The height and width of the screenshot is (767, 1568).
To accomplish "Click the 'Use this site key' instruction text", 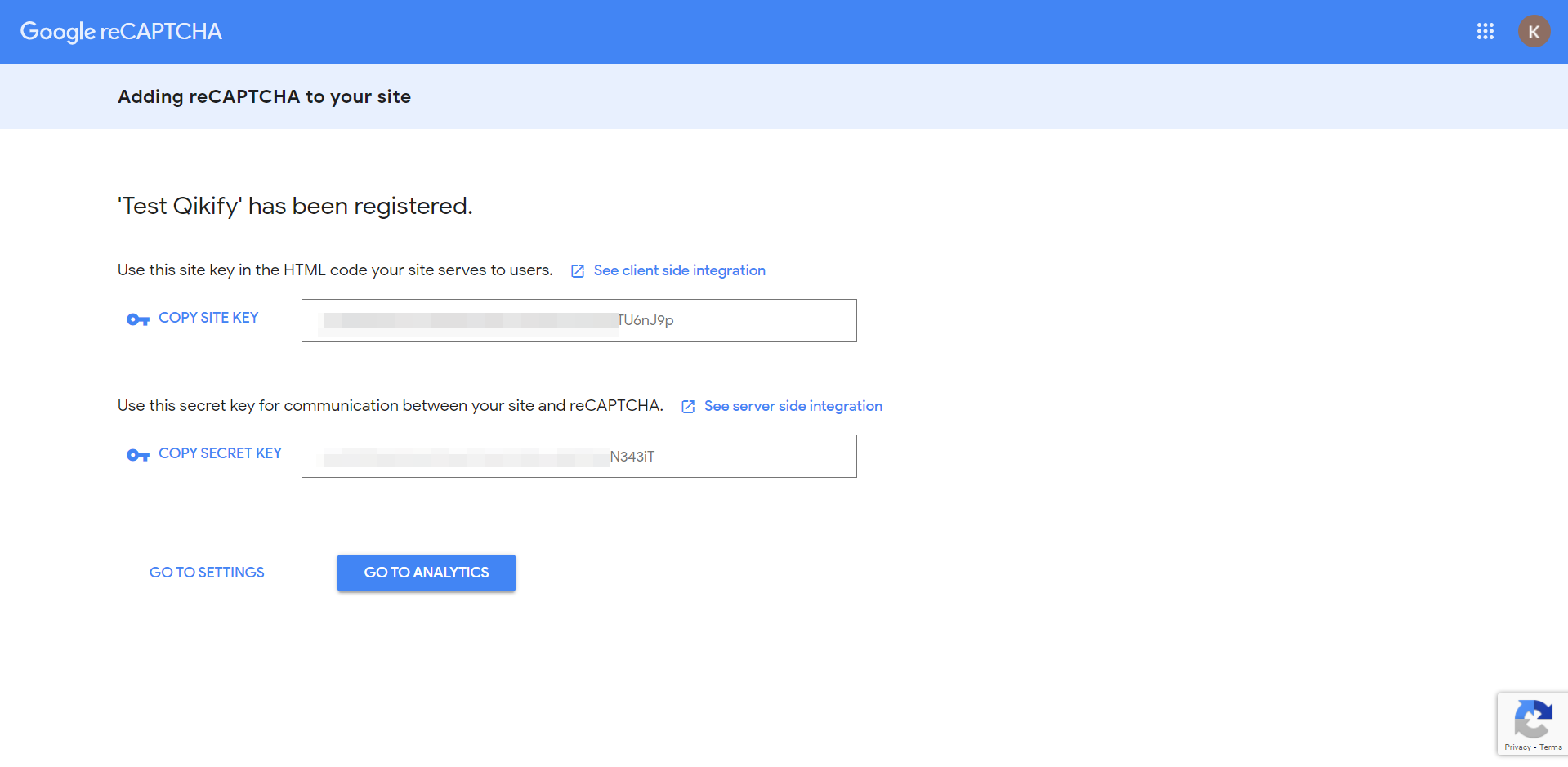I will click(x=335, y=270).
